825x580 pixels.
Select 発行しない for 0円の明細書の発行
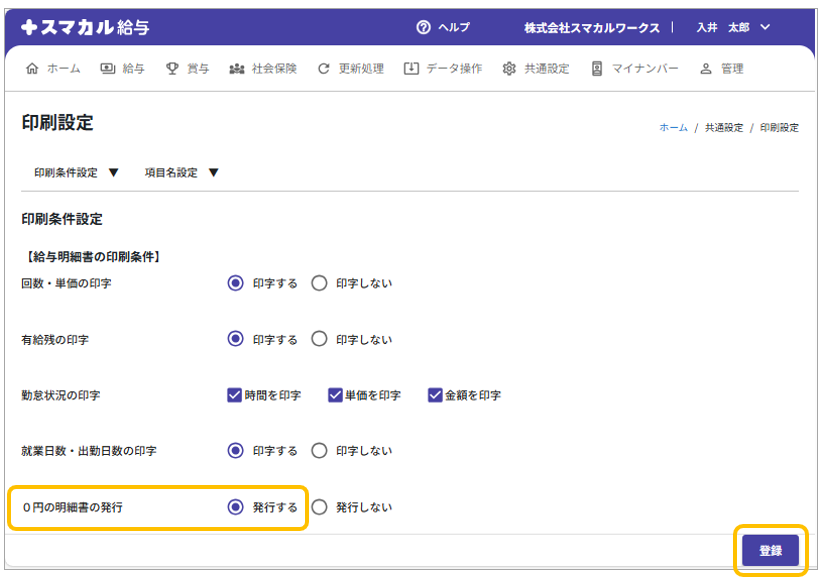point(319,507)
